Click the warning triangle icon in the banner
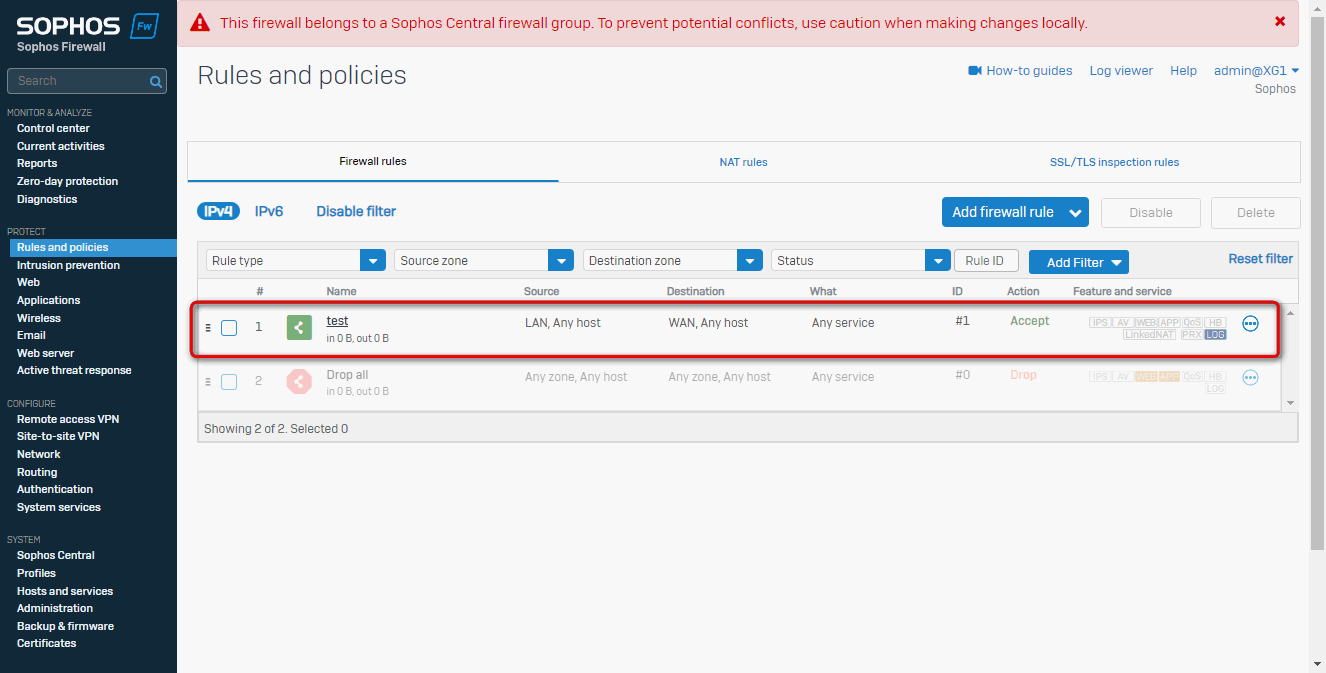This screenshot has height=673, width=1326. 200,22
